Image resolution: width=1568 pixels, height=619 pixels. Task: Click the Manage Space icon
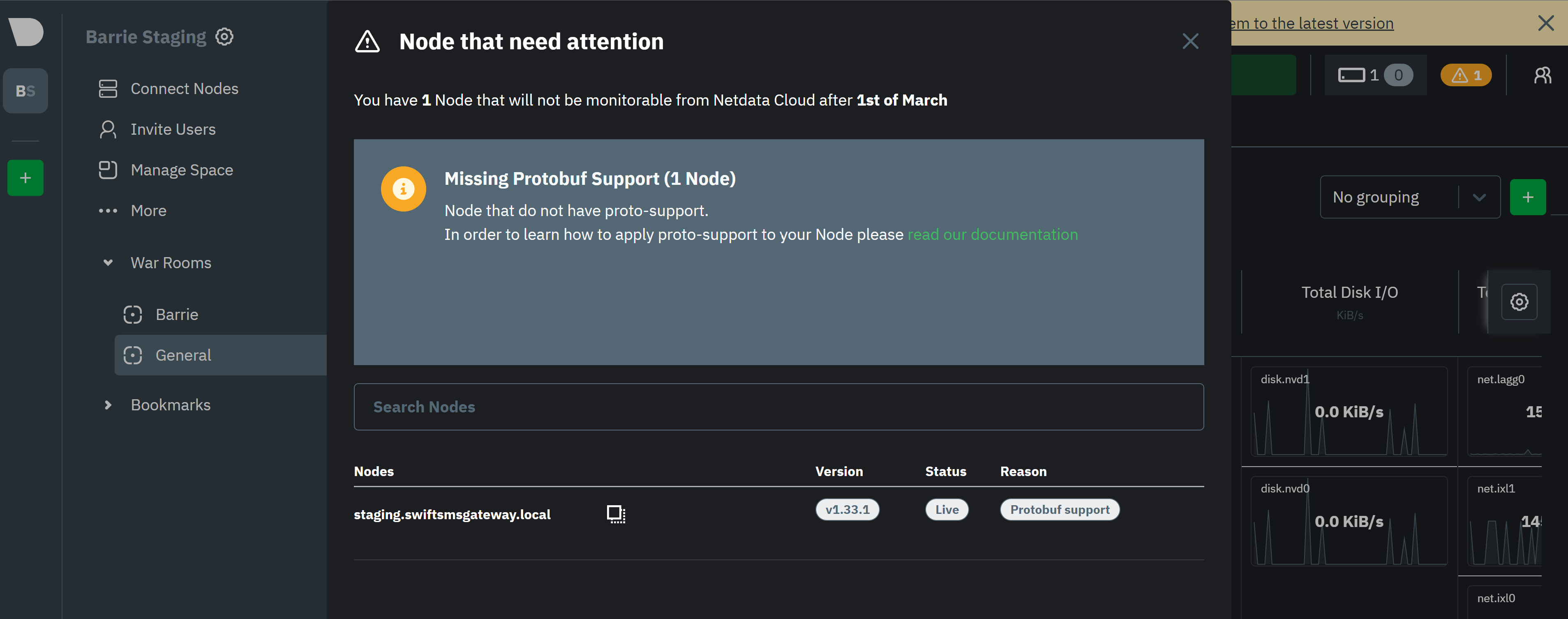[109, 170]
